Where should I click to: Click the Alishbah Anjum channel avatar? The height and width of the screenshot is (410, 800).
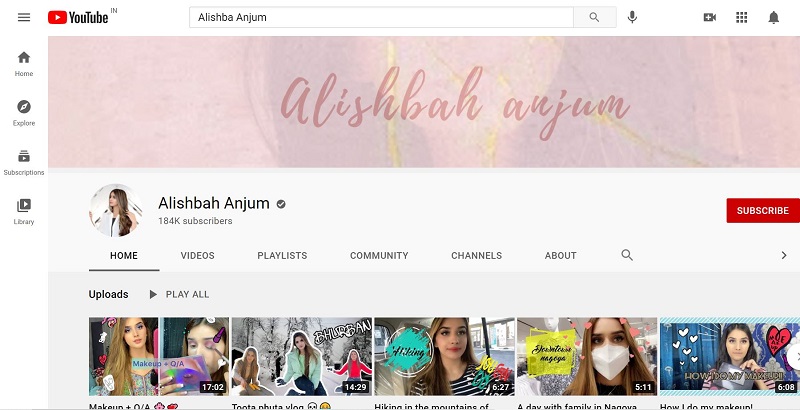point(116,211)
